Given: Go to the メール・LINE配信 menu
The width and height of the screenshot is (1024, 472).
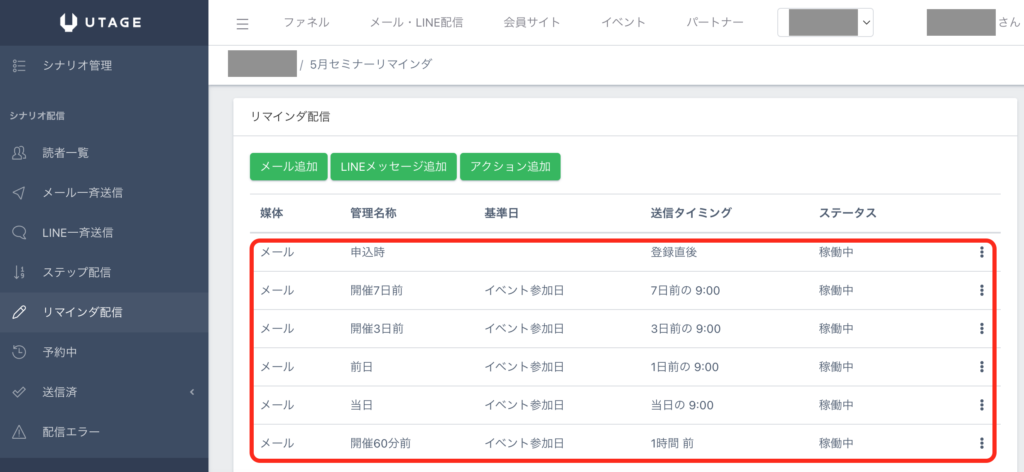Looking at the screenshot, I should pos(423,23).
